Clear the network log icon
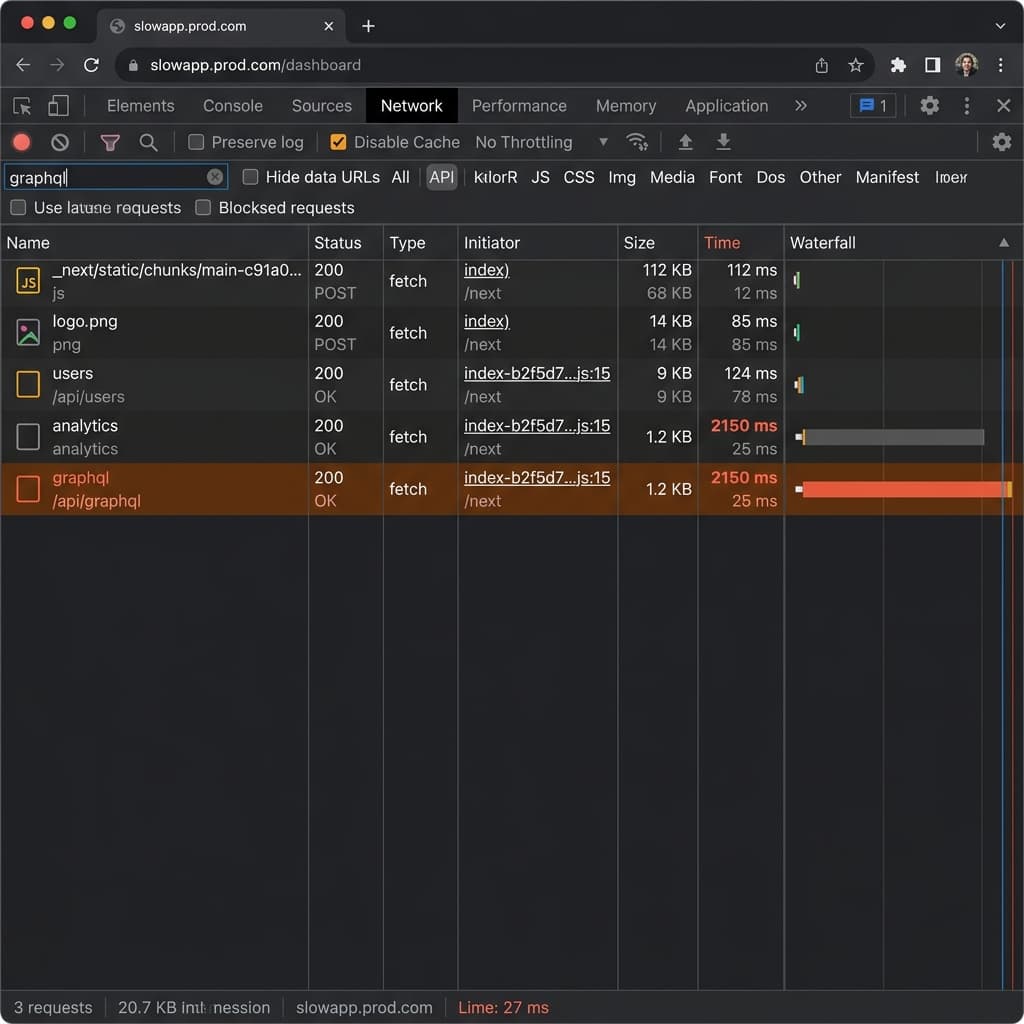 [60, 142]
